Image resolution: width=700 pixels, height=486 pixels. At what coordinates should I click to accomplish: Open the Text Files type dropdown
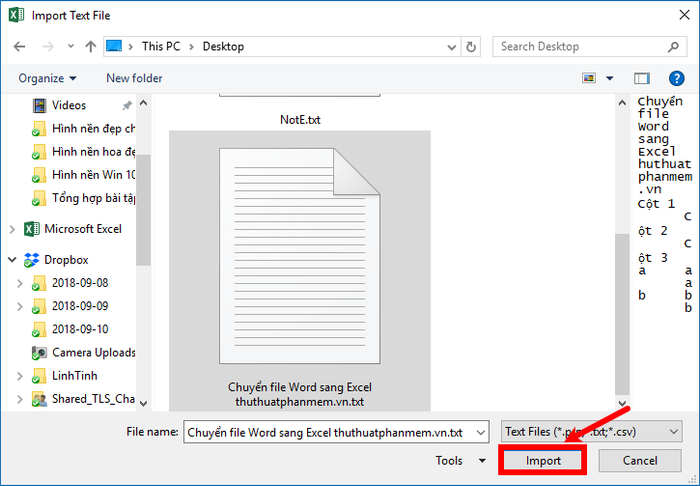pyautogui.click(x=592, y=432)
